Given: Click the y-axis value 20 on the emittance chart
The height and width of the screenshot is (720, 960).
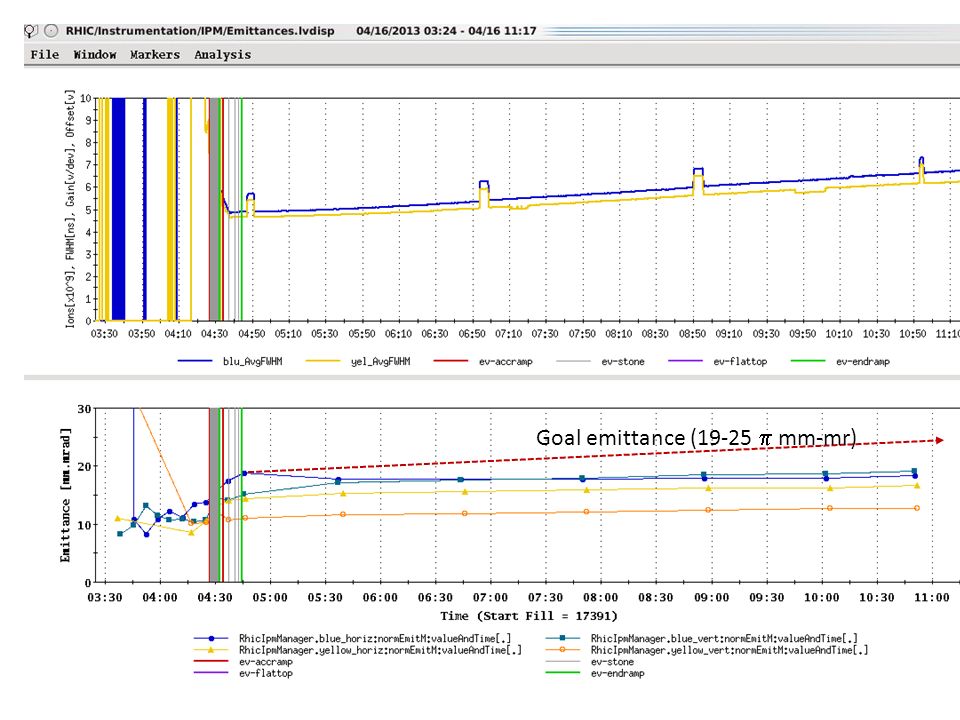Looking at the screenshot, I should point(84,467).
